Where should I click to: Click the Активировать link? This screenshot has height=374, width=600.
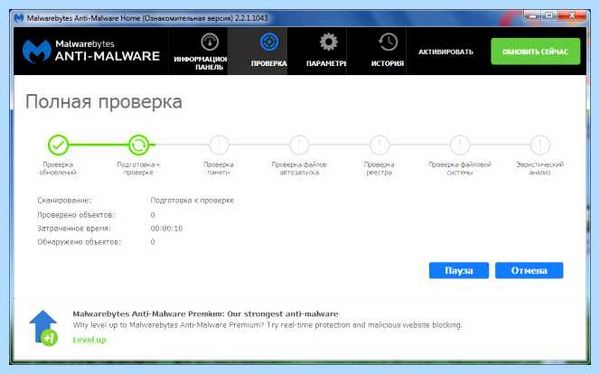[x=446, y=52]
